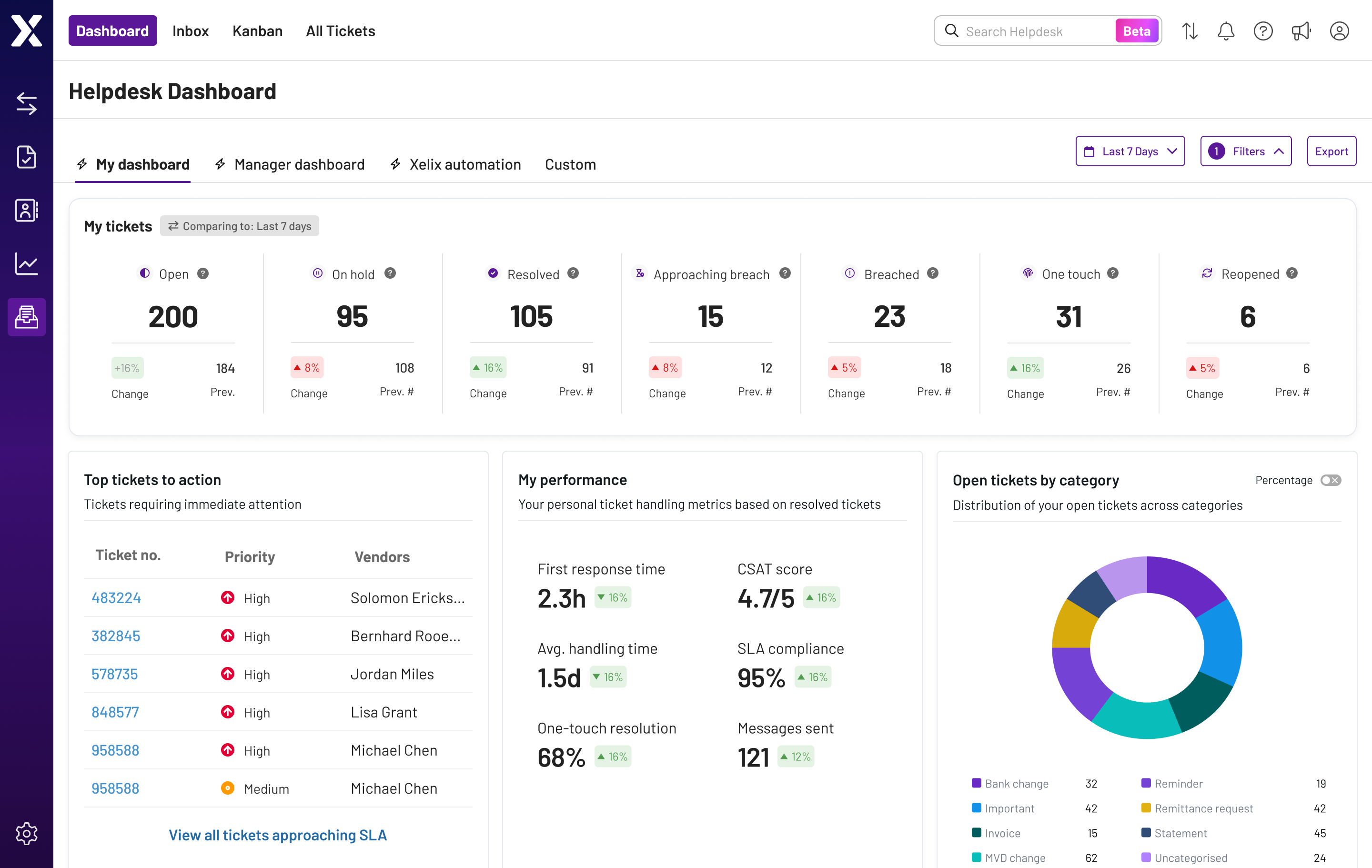Open settings gear in sidebar
Viewport: 1372px width, 868px height.
(26, 833)
